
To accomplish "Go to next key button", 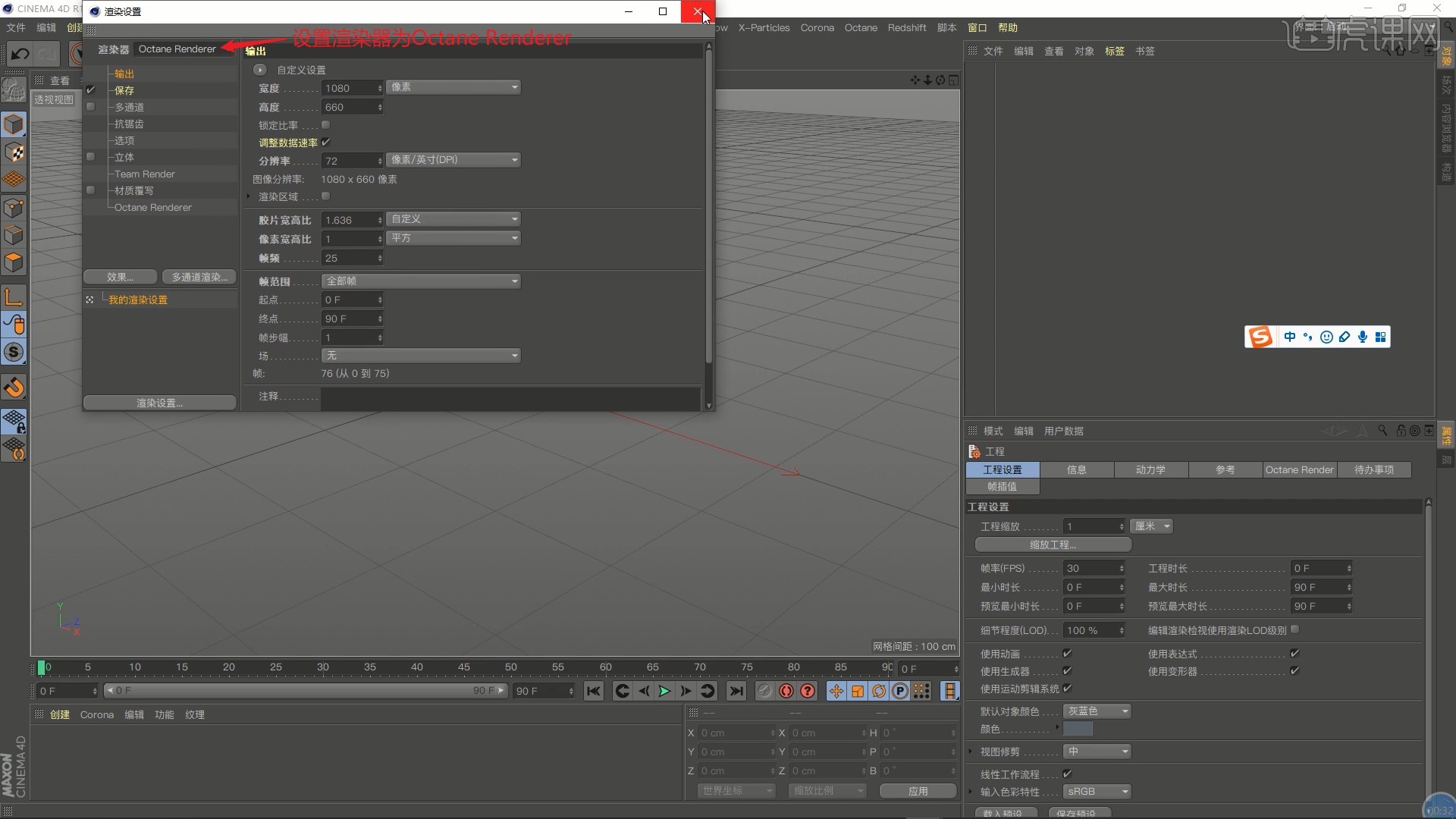I will pos(708,691).
